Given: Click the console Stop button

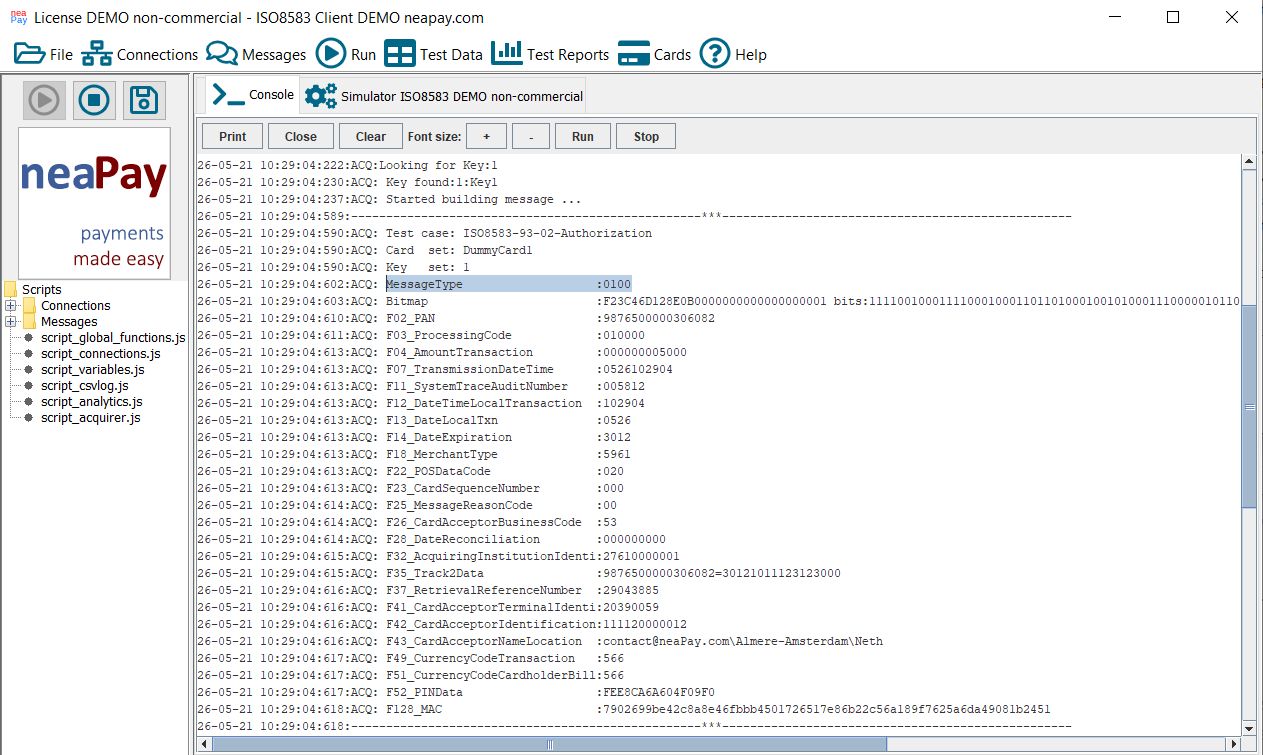Looking at the screenshot, I should tap(646, 136).
